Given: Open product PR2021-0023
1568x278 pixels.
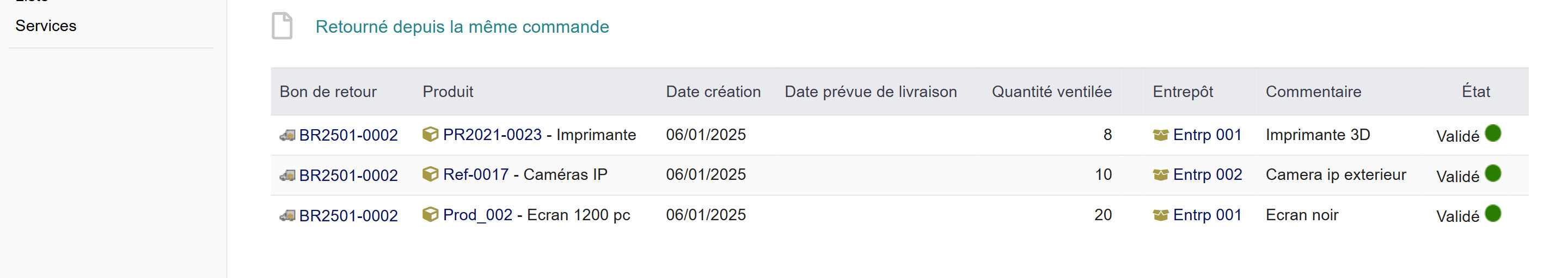Looking at the screenshot, I should tap(492, 135).
